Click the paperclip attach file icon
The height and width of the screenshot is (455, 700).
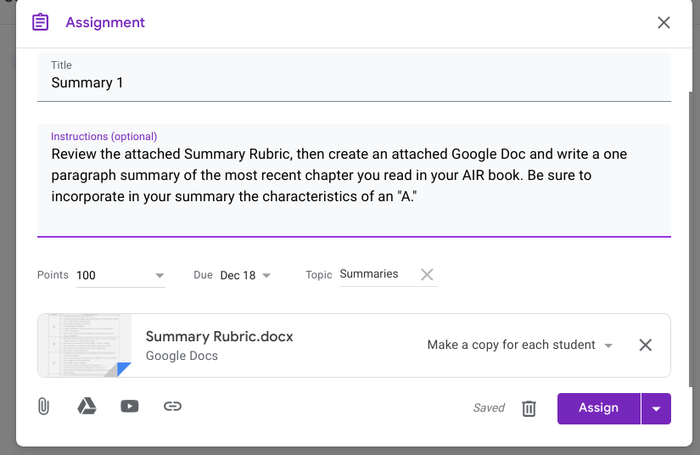tap(44, 407)
